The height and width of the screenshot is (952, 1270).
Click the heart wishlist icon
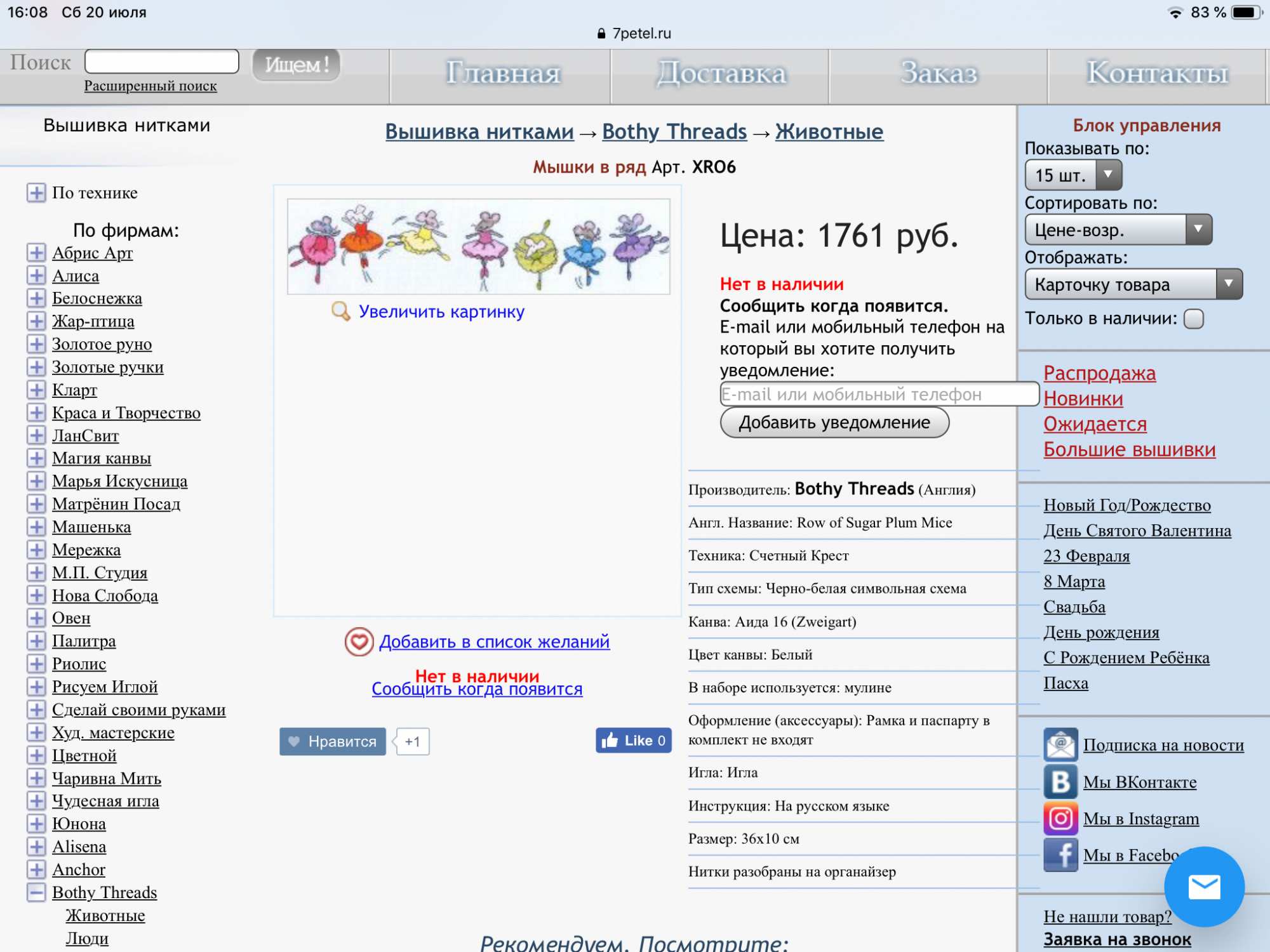[x=359, y=642]
